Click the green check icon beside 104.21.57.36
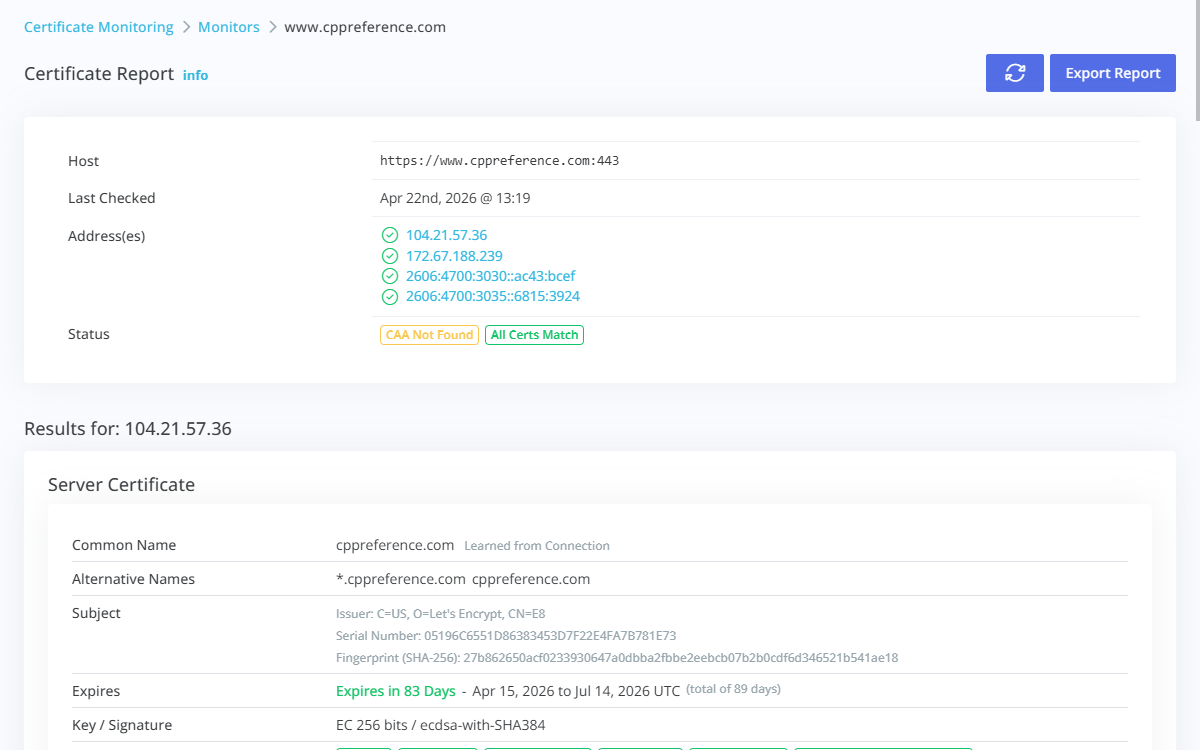 tap(389, 235)
